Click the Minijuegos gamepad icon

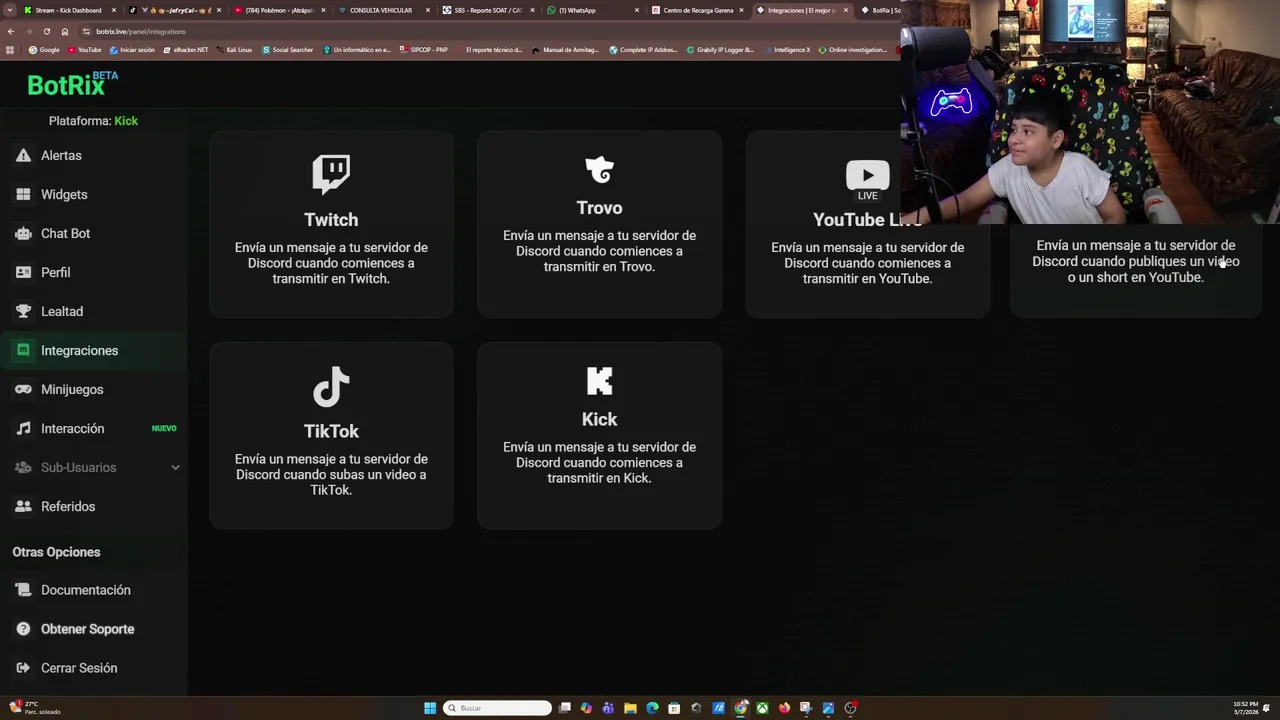(x=23, y=389)
